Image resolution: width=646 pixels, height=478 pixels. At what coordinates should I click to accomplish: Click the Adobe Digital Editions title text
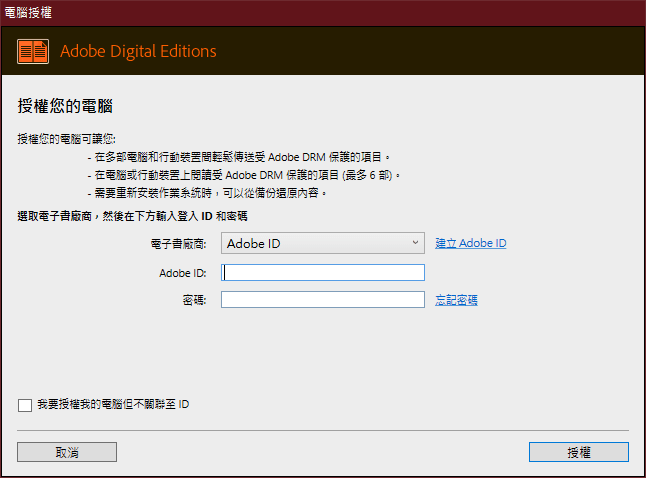point(138,52)
